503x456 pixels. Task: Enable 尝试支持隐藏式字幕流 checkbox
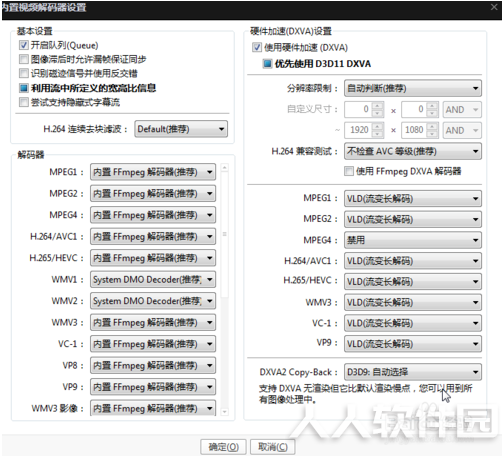[23, 102]
